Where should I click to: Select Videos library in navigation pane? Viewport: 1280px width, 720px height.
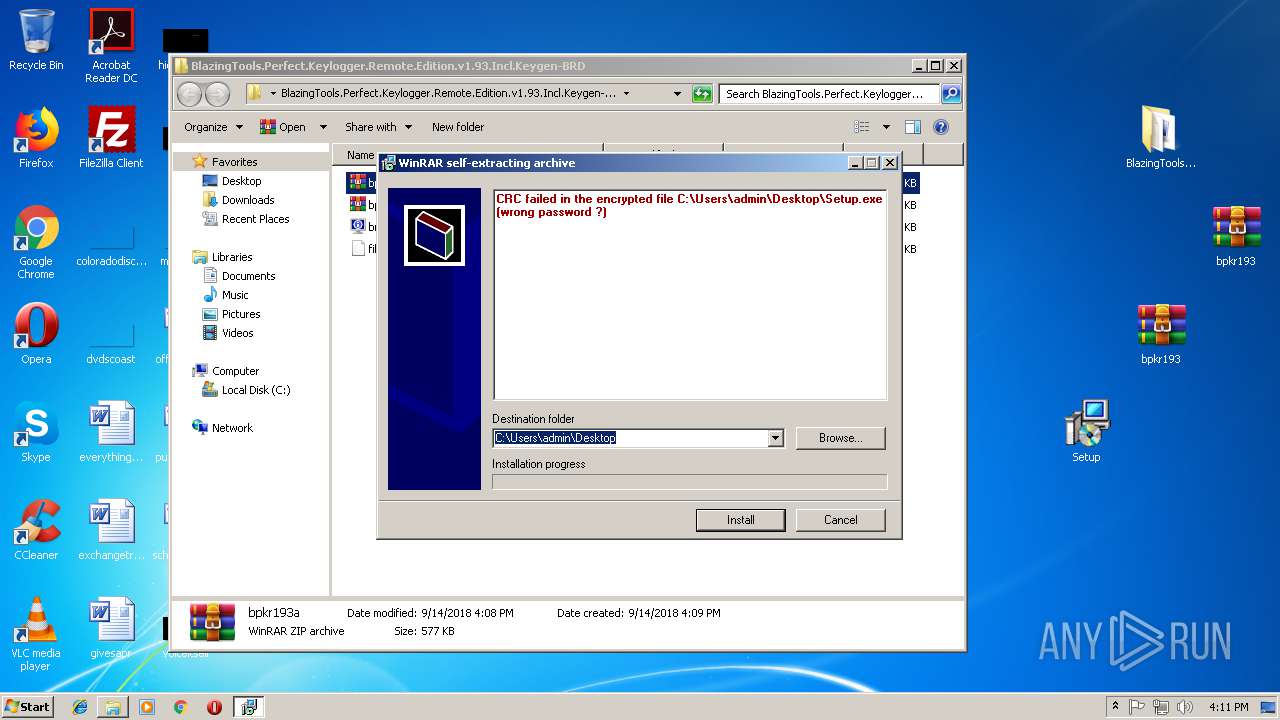point(237,333)
